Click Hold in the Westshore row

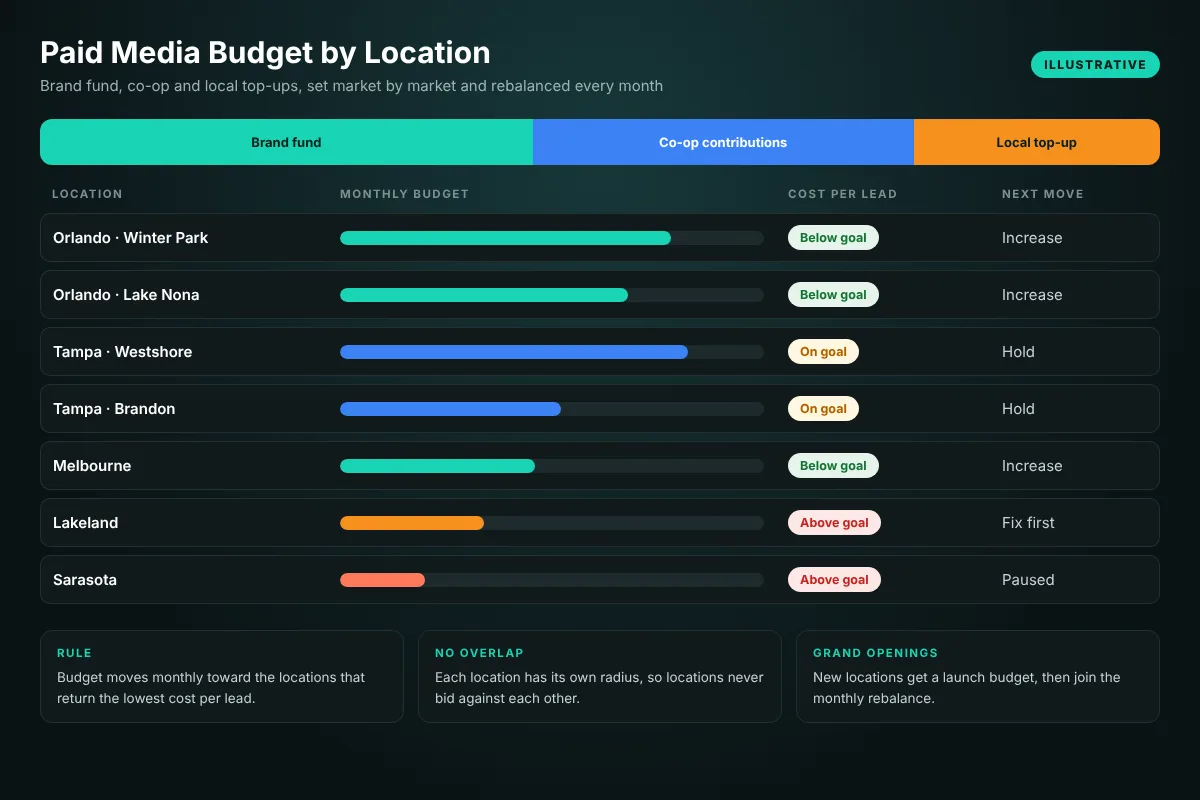point(1018,352)
